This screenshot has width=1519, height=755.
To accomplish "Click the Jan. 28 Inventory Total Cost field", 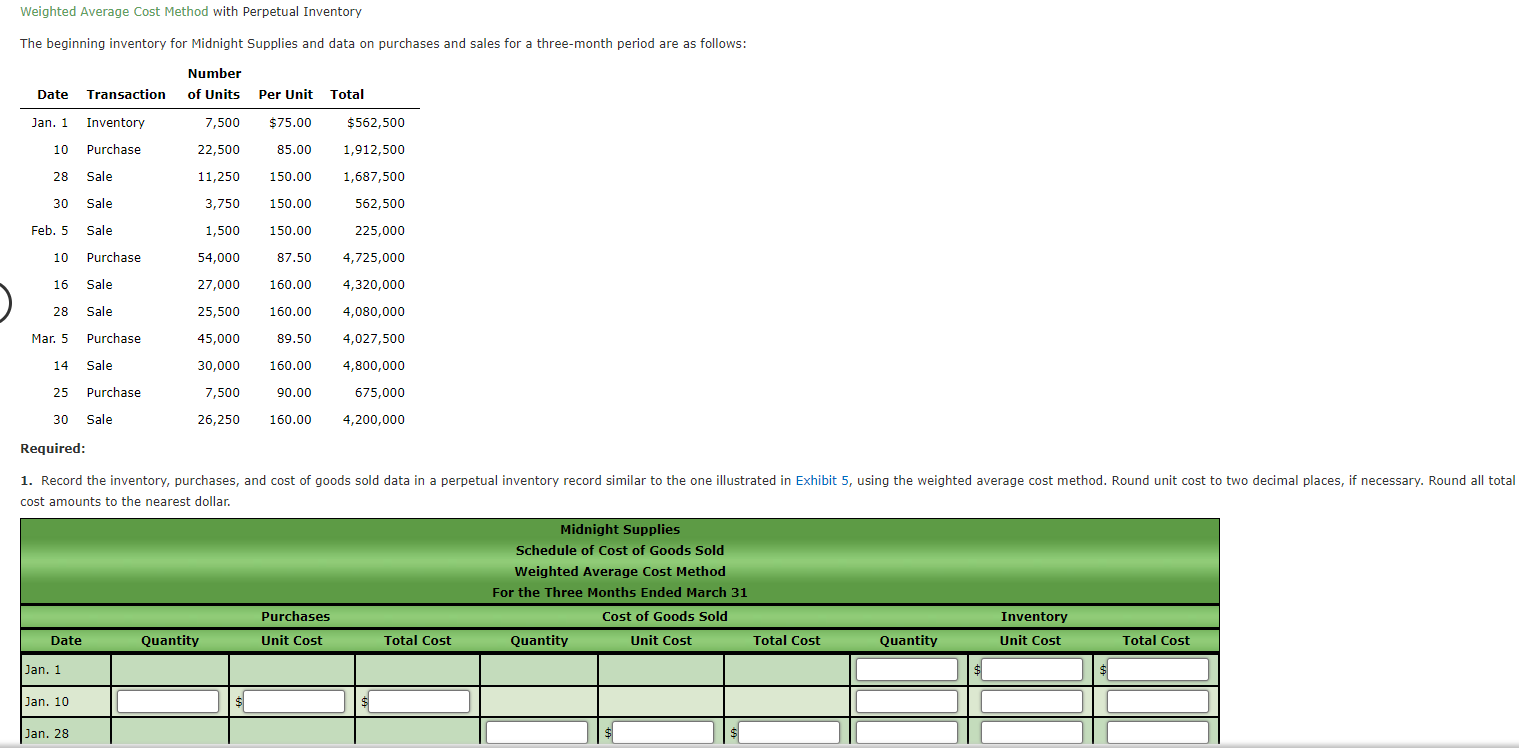I will [x=1159, y=732].
